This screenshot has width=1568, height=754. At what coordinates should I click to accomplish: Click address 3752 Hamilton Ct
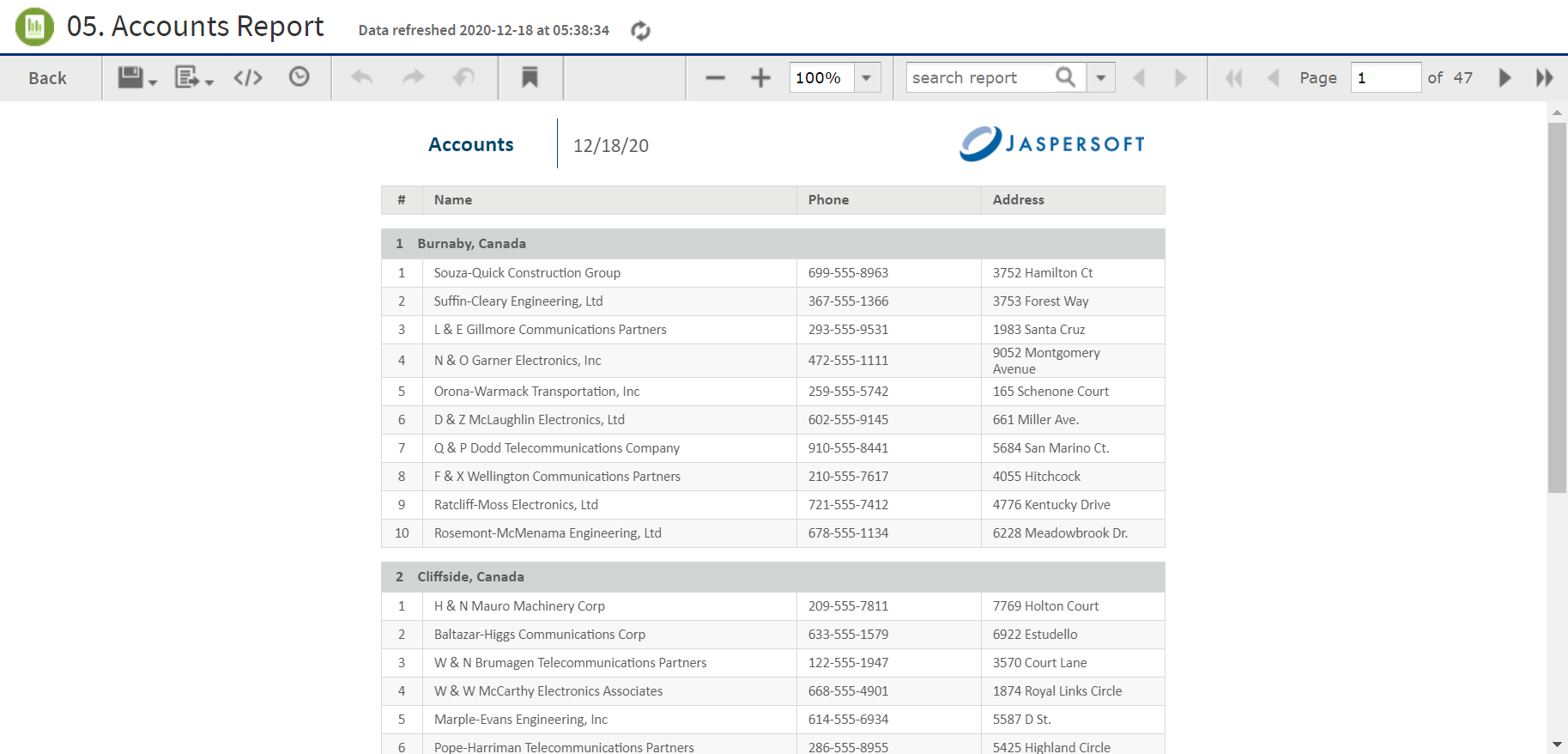point(1043,273)
